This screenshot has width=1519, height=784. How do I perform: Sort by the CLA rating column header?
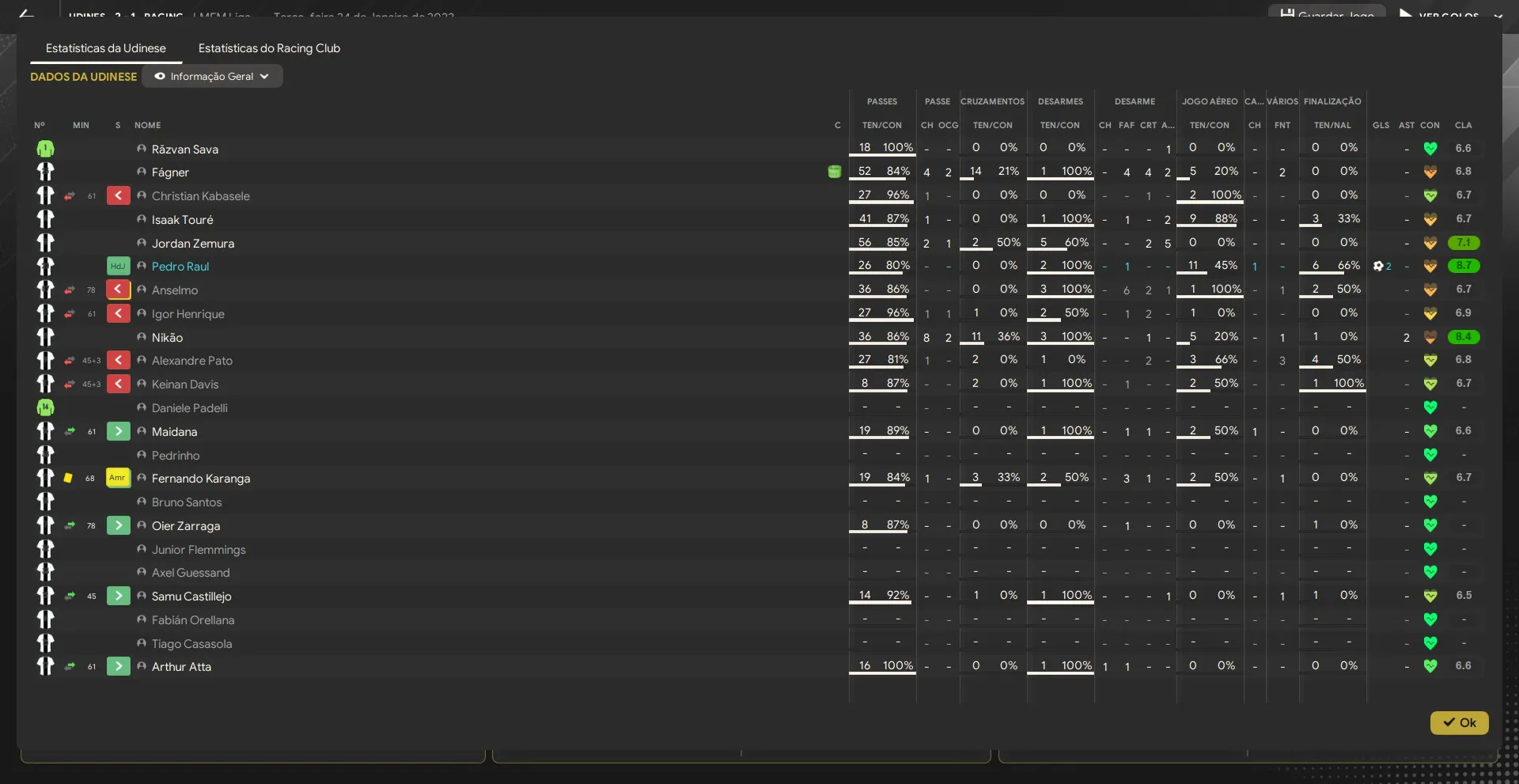1463,125
